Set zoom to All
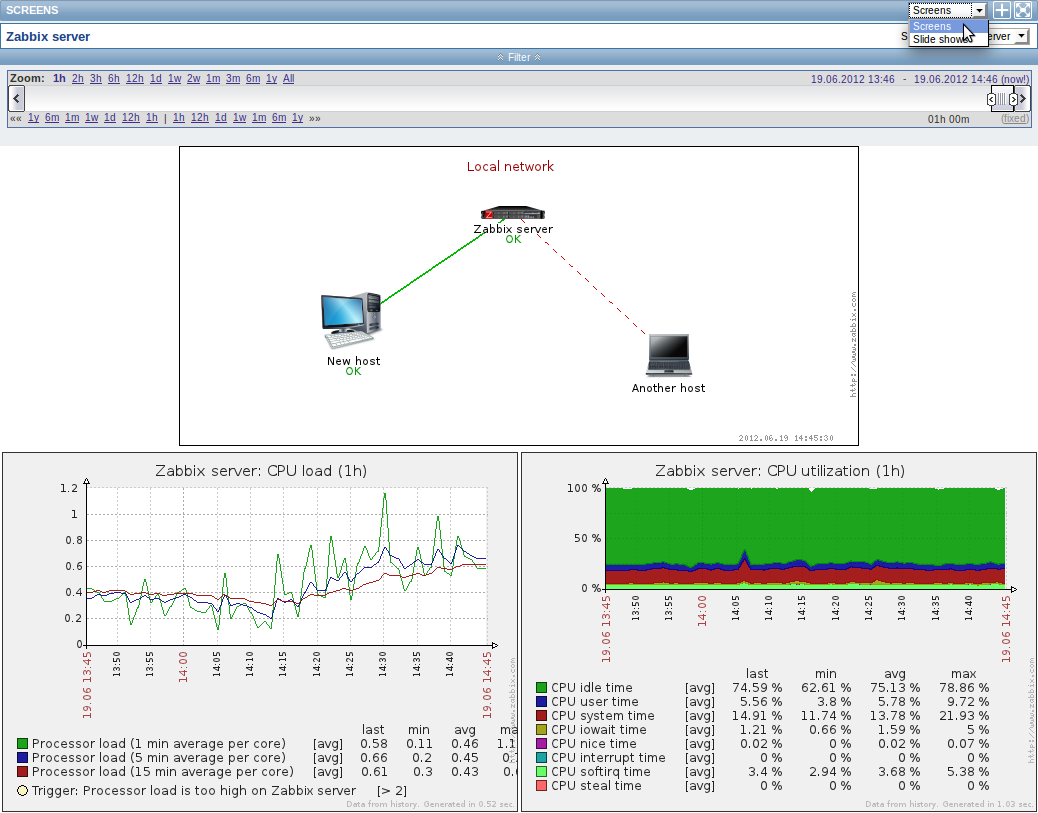 (x=289, y=78)
